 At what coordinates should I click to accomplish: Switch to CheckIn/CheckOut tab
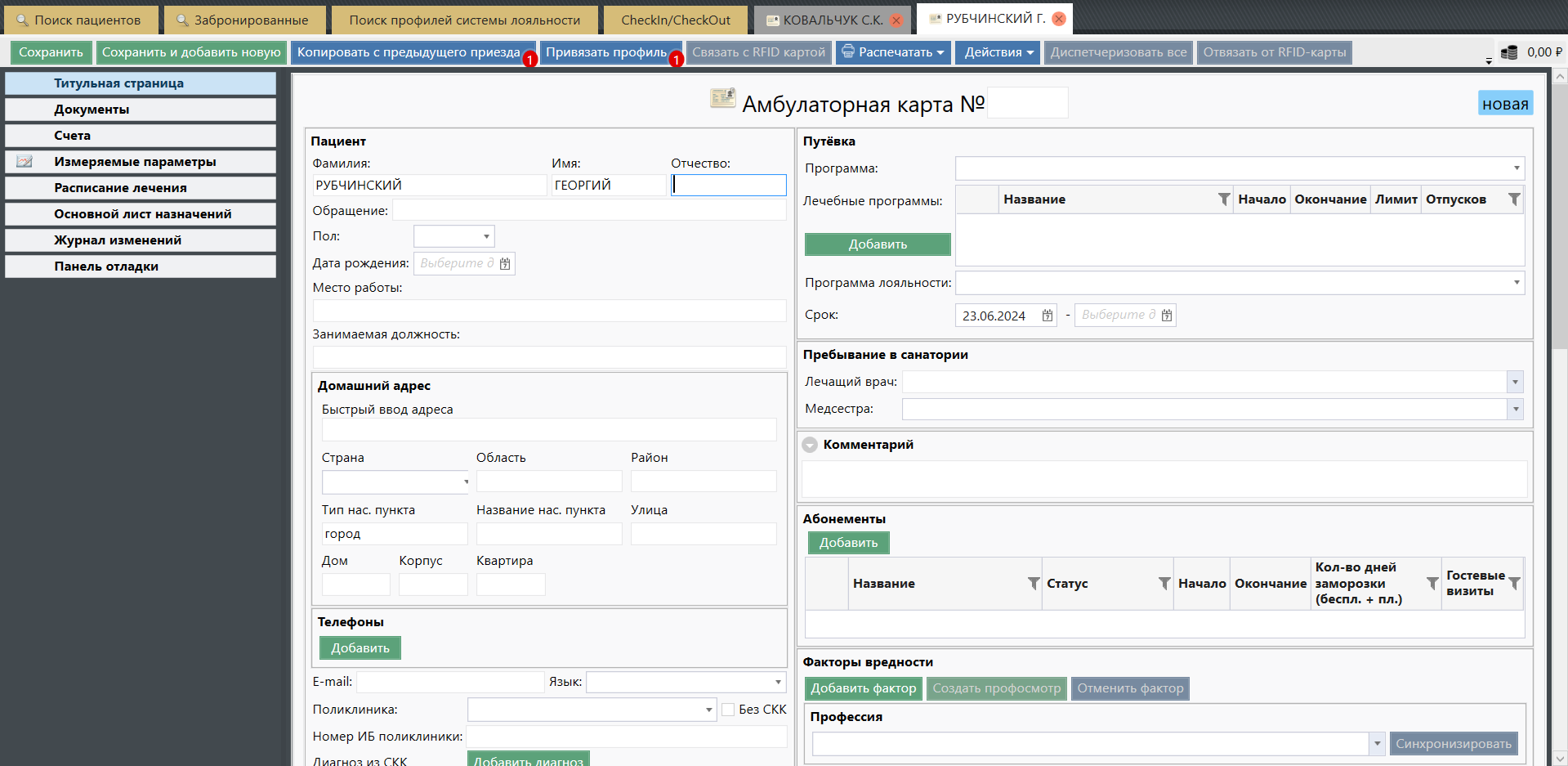[x=675, y=20]
